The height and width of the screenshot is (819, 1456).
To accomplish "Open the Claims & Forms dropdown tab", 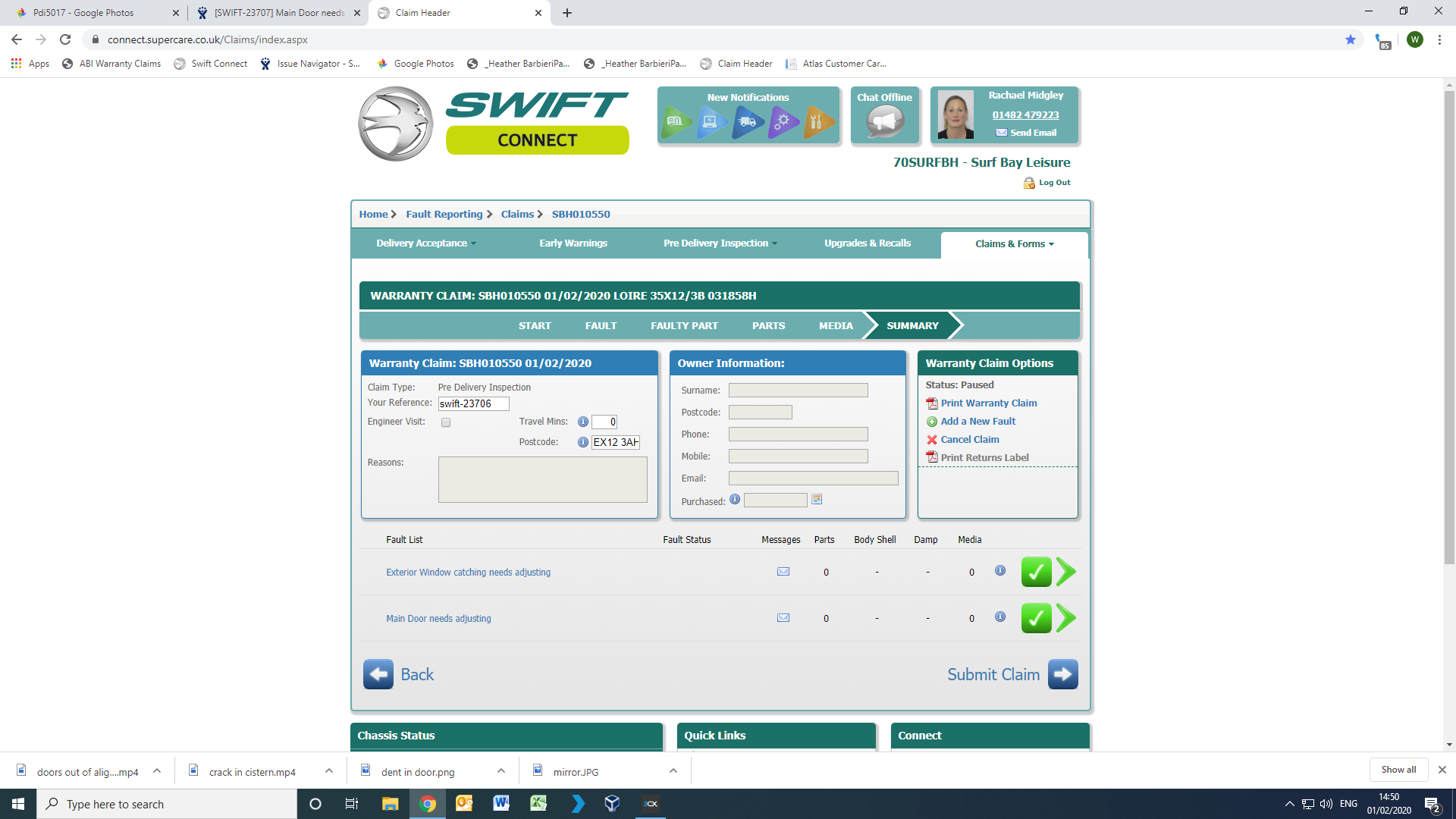I will (1014, 244).
